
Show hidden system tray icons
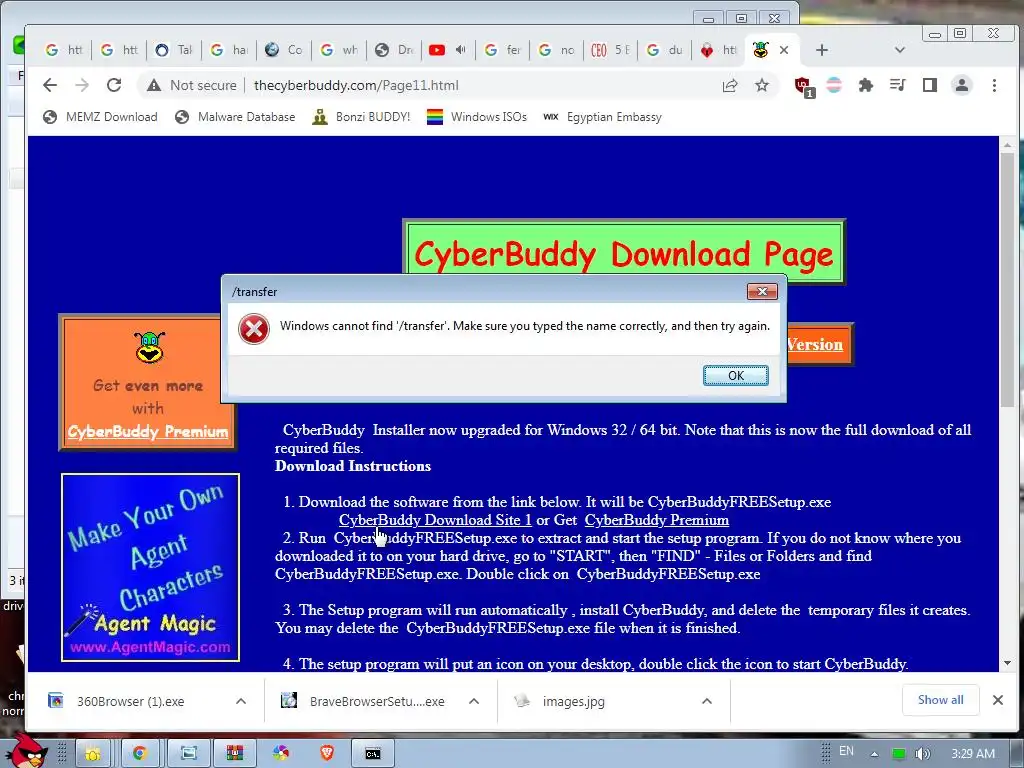tap(874, 754)
